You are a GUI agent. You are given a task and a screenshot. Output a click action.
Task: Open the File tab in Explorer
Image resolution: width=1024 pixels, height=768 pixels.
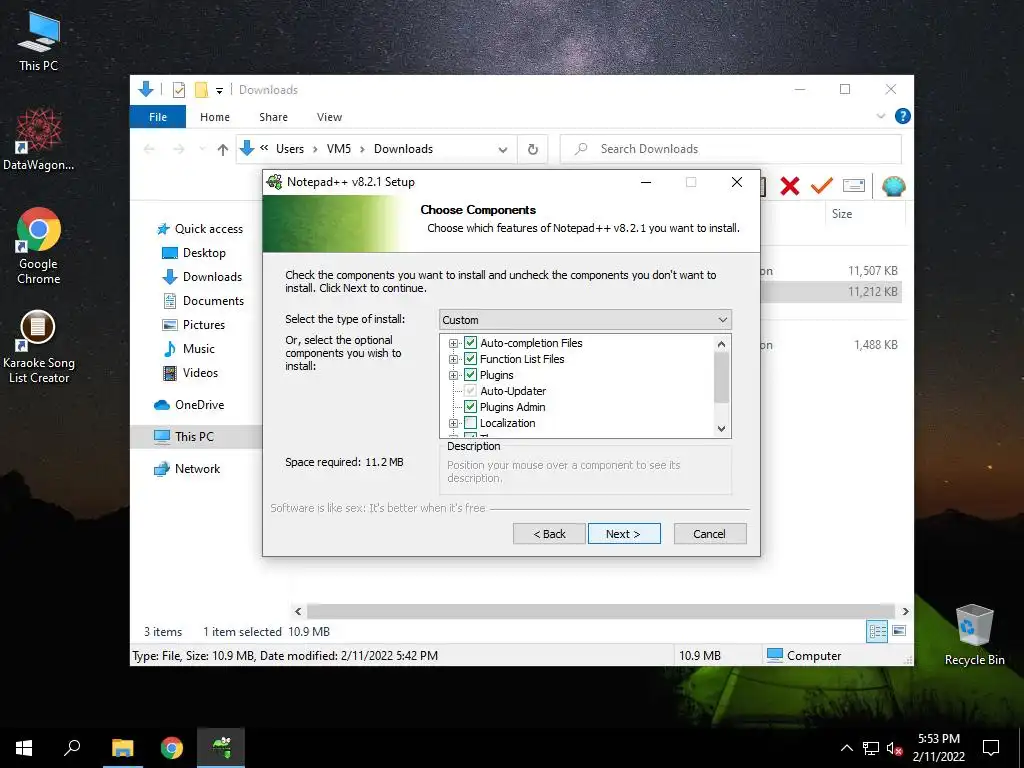coord(158,117)
